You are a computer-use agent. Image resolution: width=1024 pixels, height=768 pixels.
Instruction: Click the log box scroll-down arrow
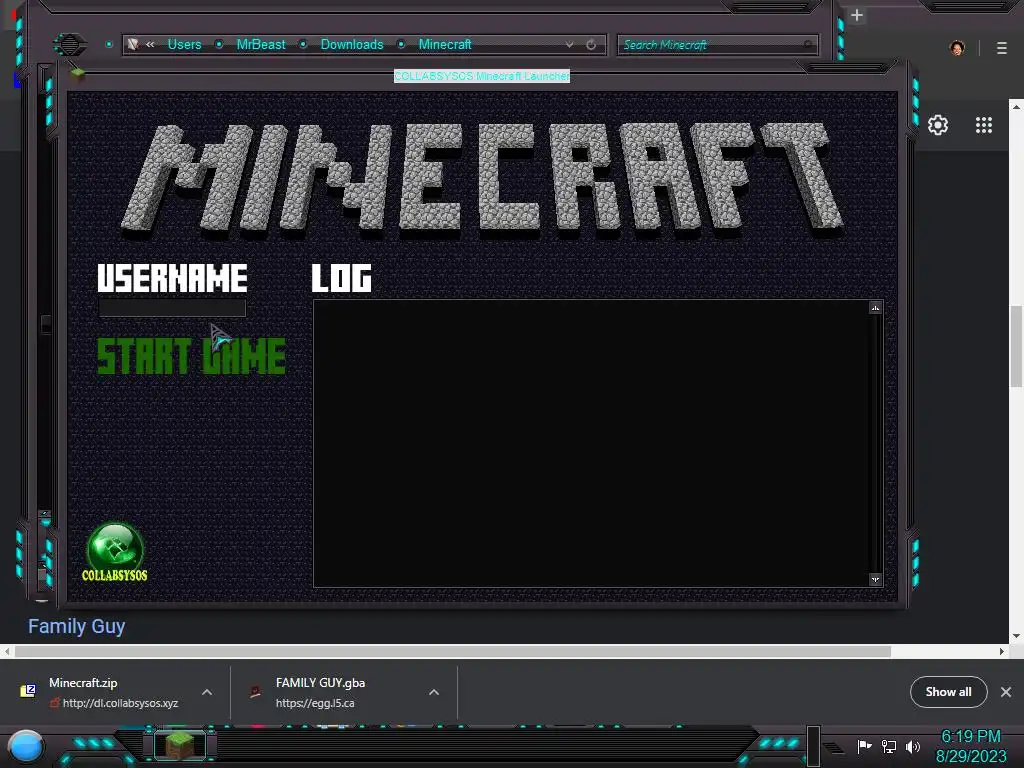tap(875, 579)
